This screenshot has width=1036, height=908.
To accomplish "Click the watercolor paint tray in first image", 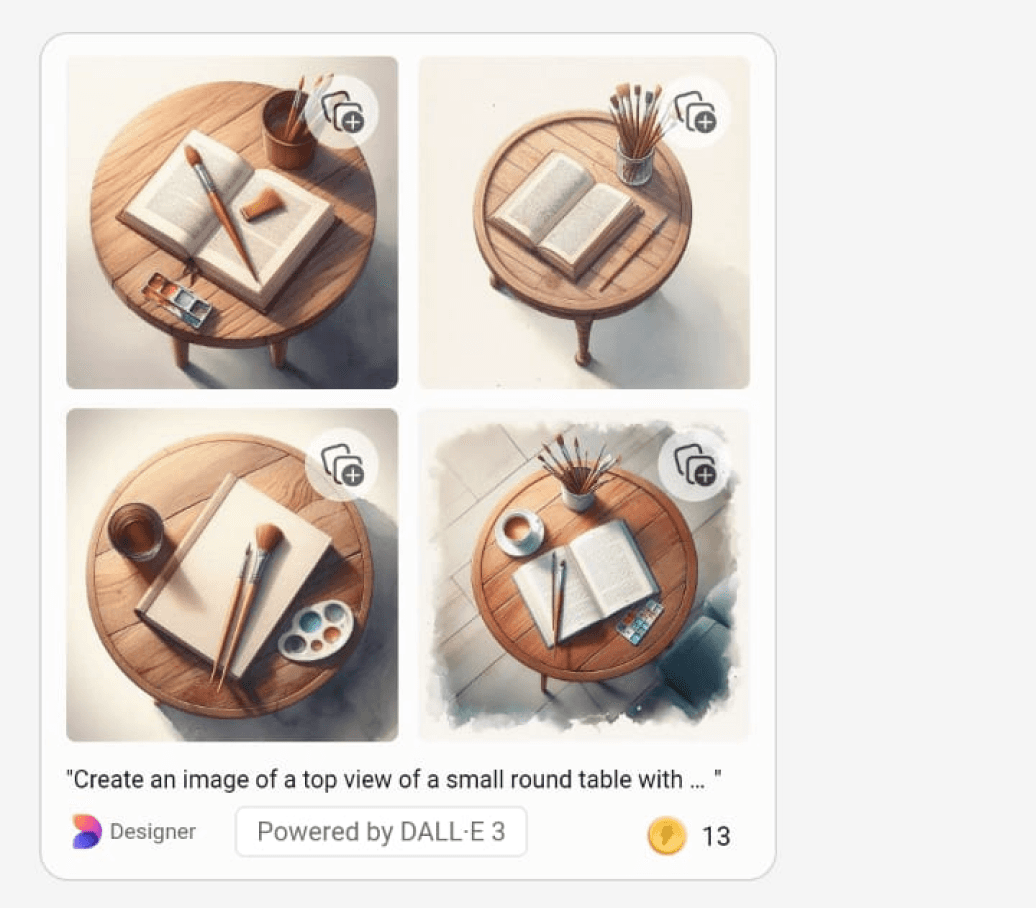I will pyautogui.click(x=177, y=301).
